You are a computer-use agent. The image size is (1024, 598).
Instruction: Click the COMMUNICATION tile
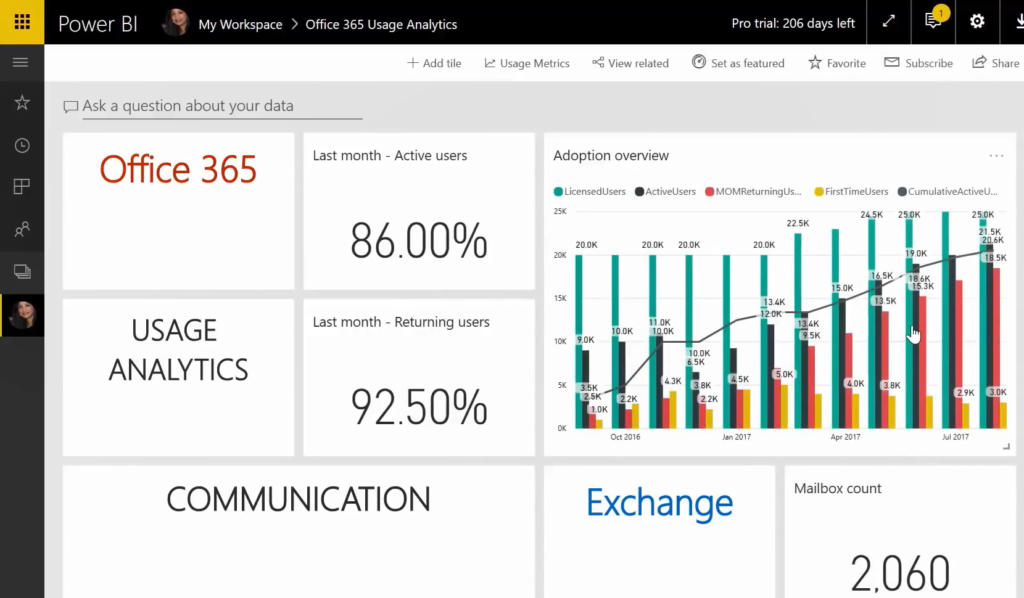point(298,531)
